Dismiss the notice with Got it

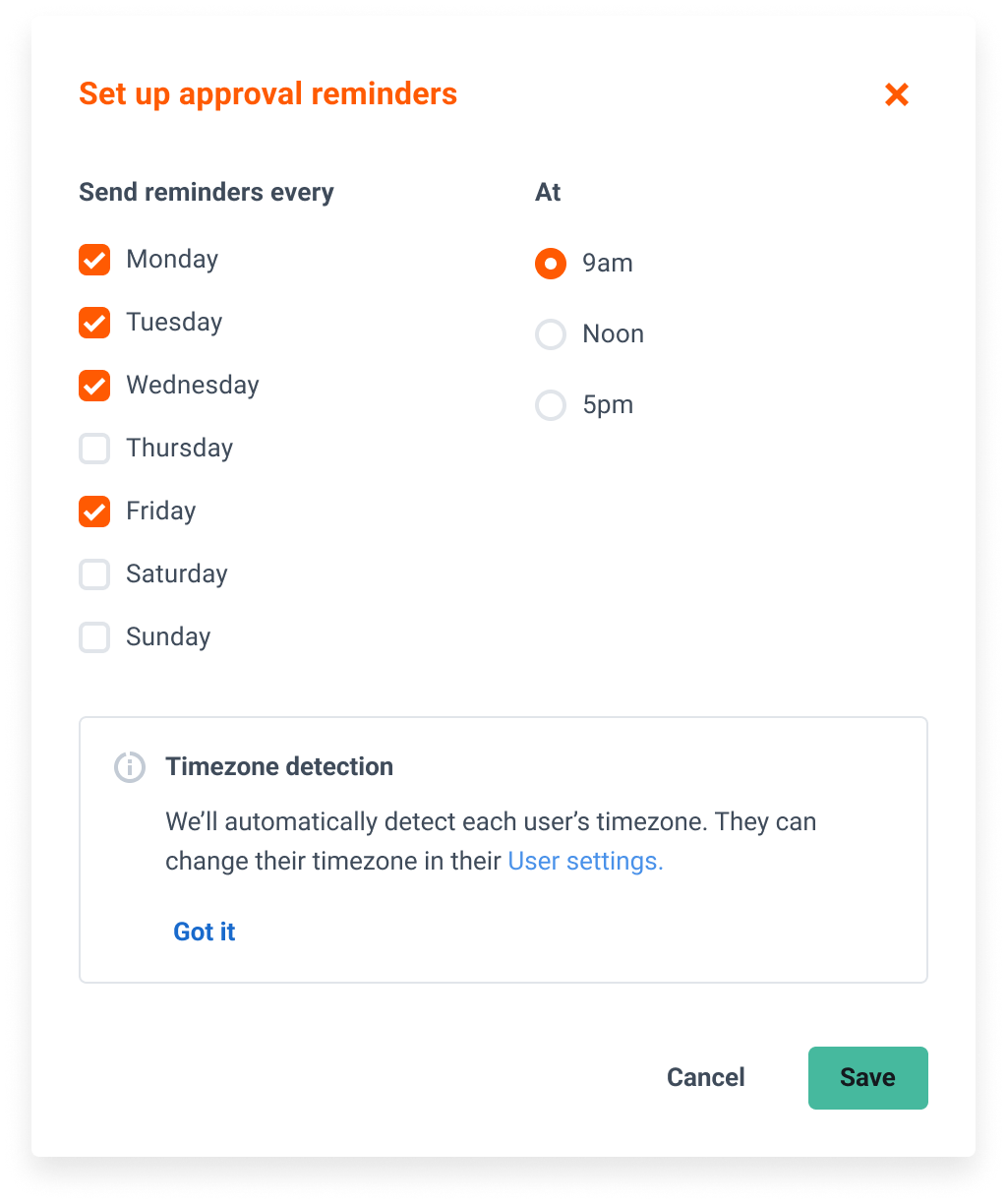[x=205, y=932]
